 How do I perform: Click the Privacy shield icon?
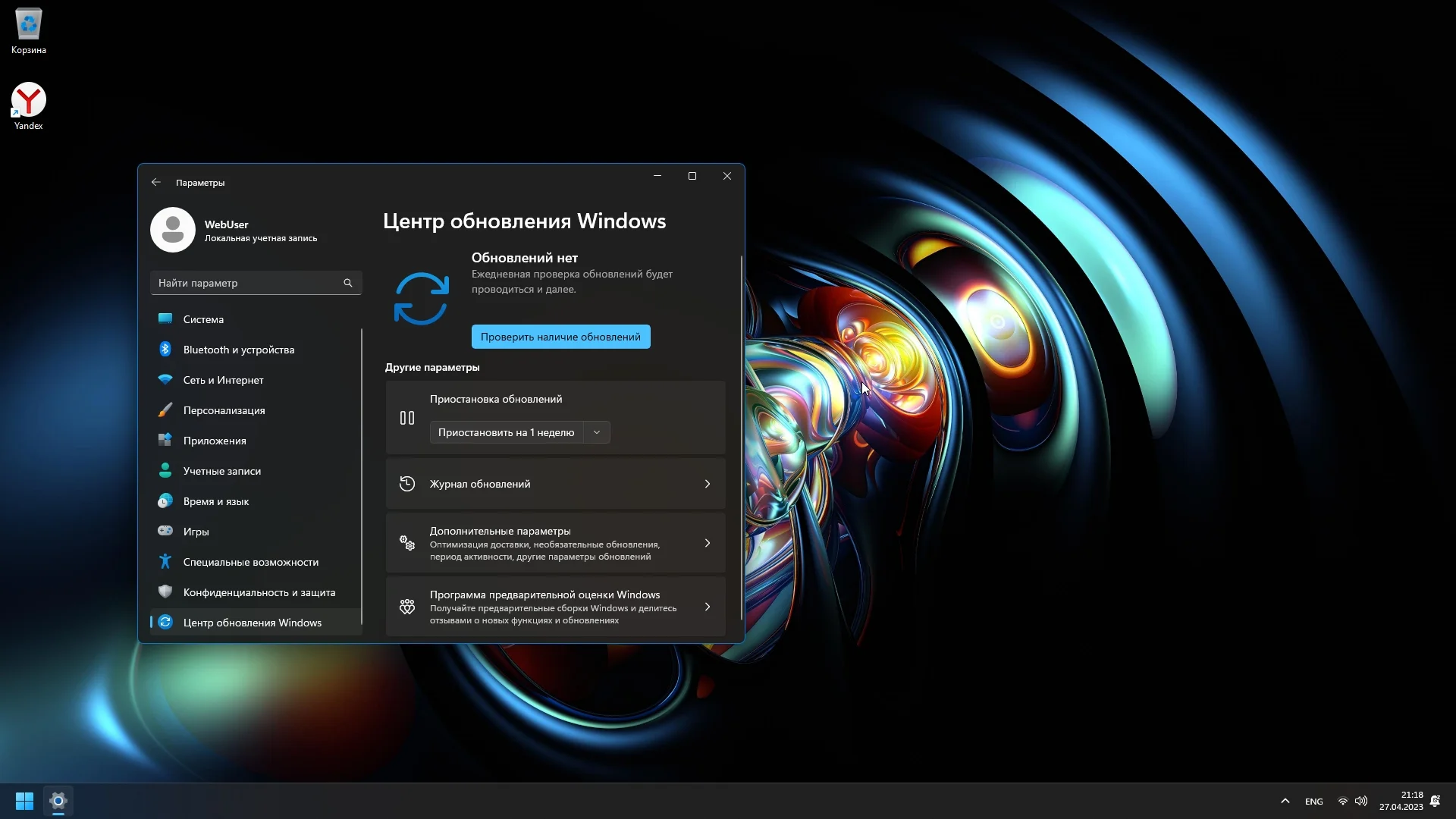[x=165, y=591]
